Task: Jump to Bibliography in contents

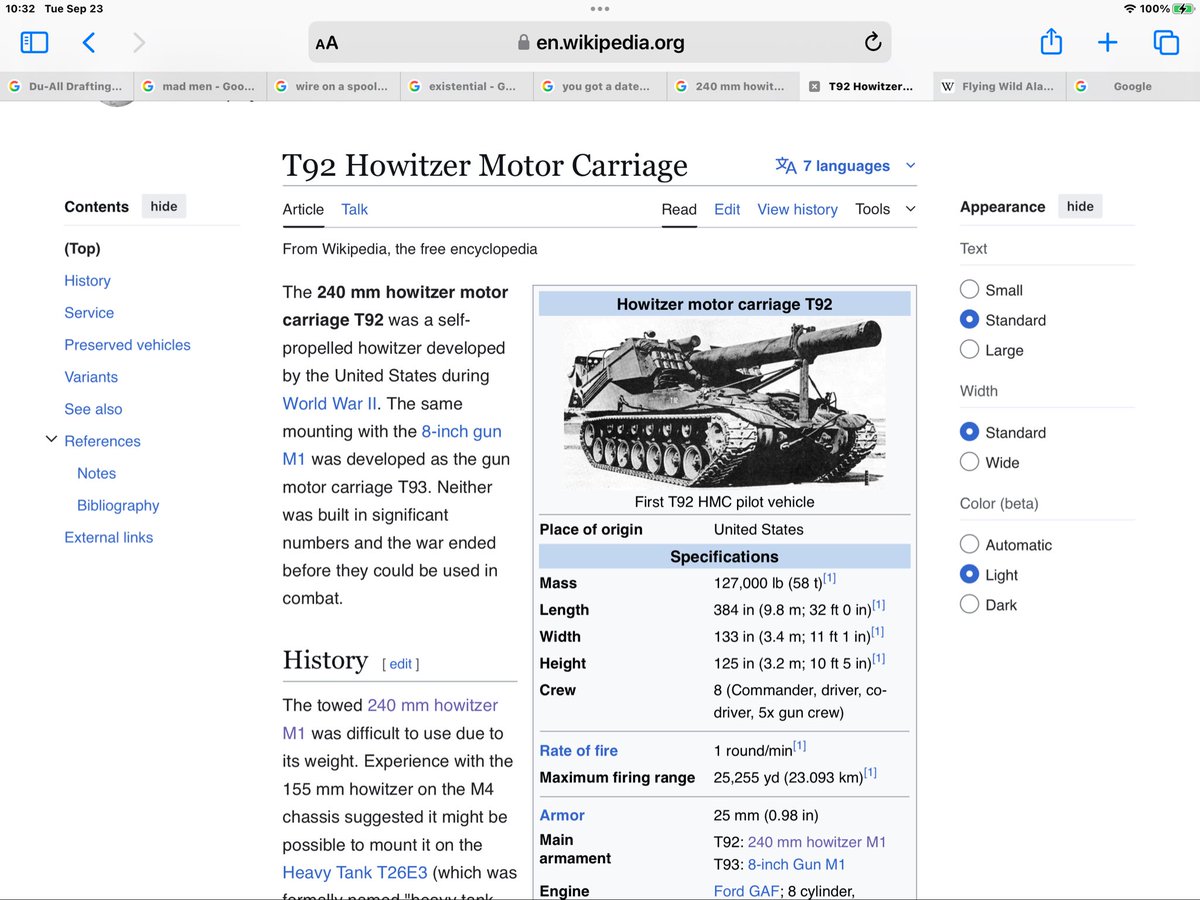Action: (x=118, y=505)
